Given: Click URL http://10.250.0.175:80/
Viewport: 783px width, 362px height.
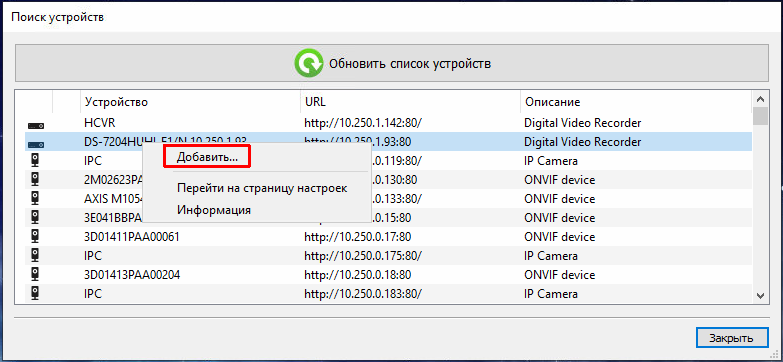Looking at the screenshot, I should point(363,256).
